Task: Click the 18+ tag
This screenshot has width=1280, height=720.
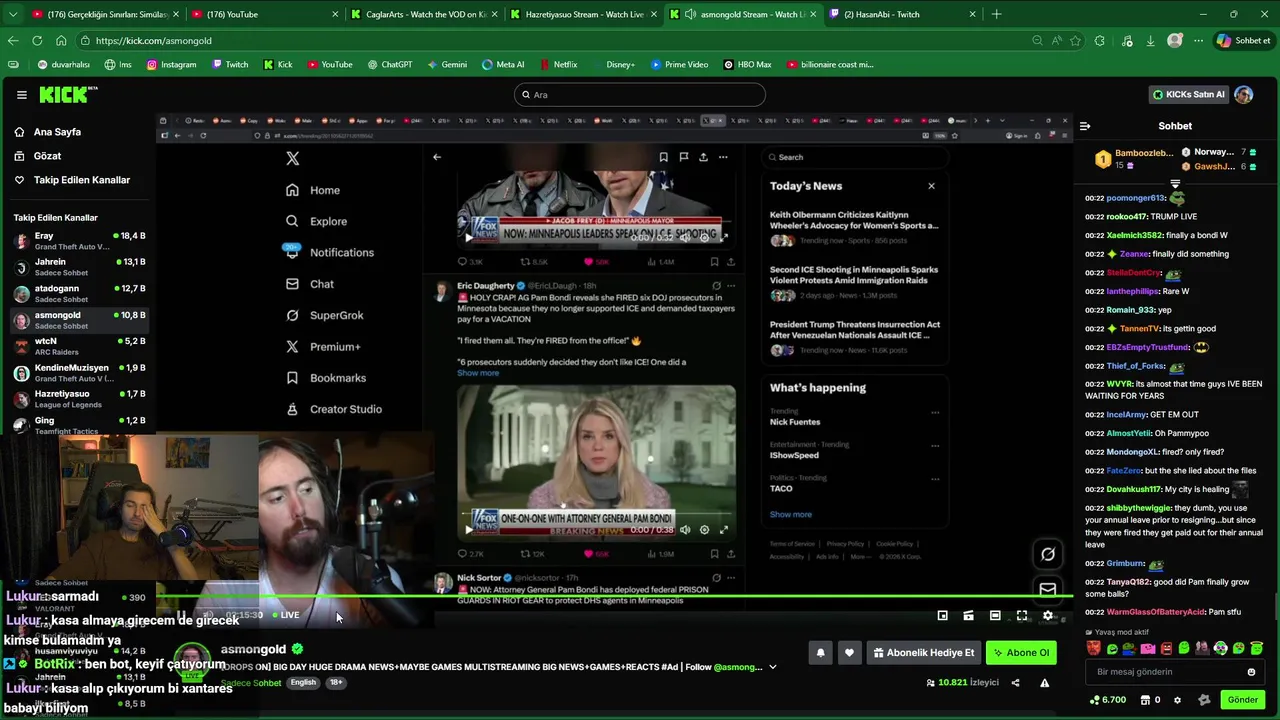Action: point(336,683)
